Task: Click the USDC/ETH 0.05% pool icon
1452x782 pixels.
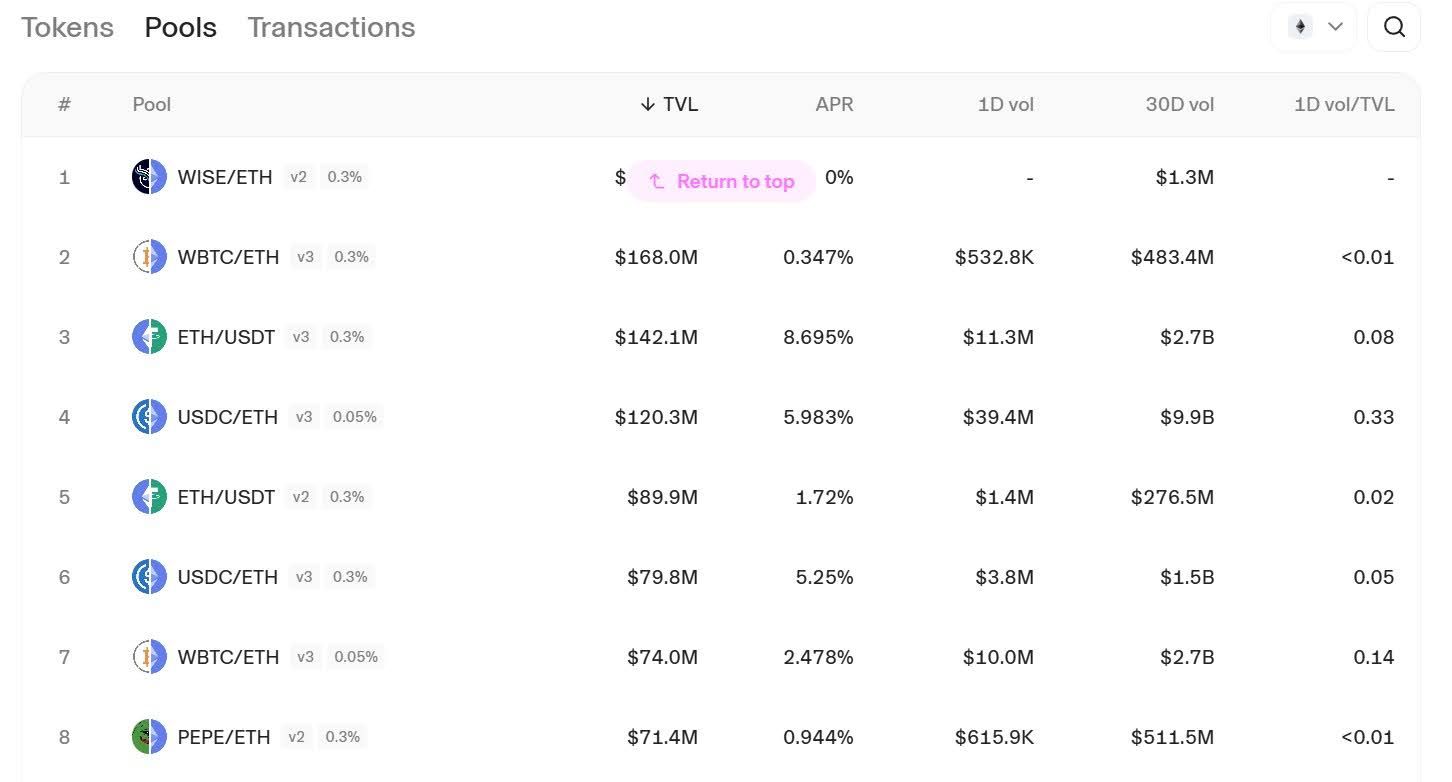Action: pyautogui.click(x=149, y=417)
